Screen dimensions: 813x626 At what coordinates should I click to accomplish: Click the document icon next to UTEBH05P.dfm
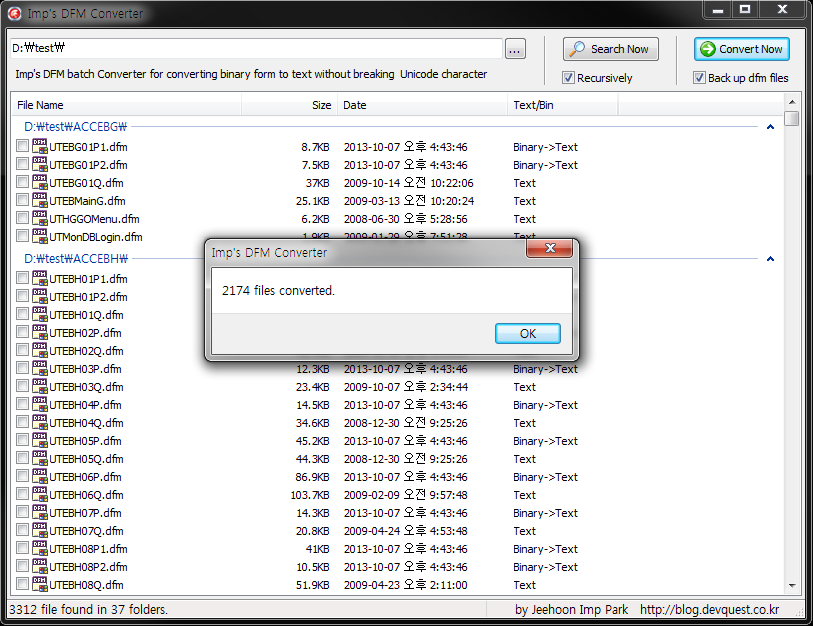38,441
